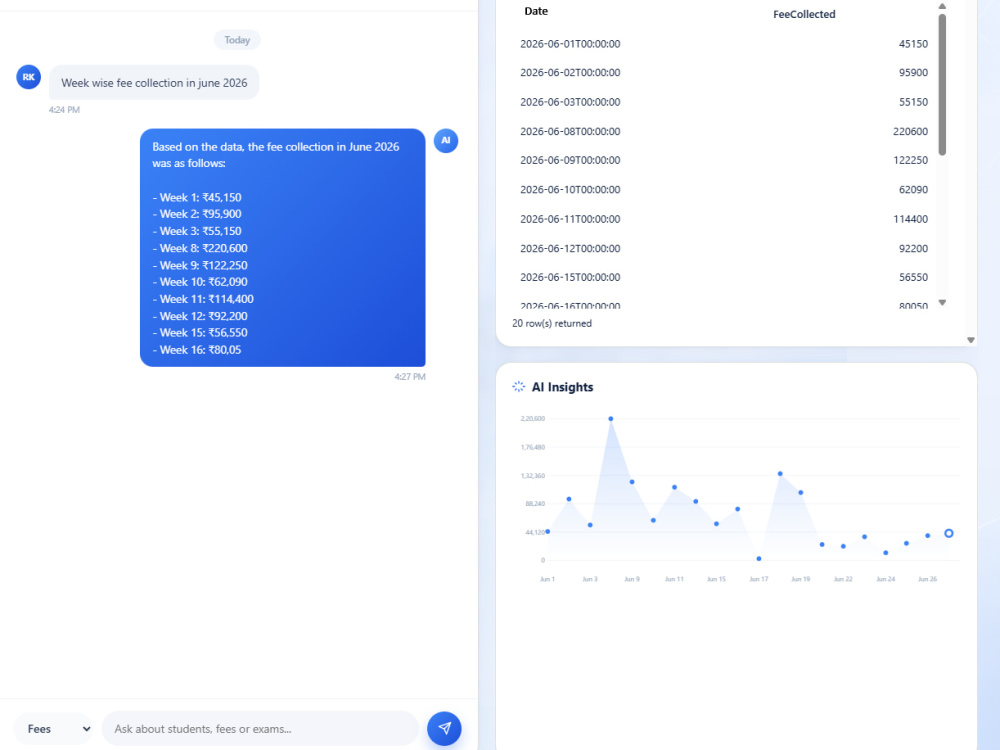The width and height of the screenshot is (1000, 750).
Task: Click the Date column header
Action: [x=536, y=11]
